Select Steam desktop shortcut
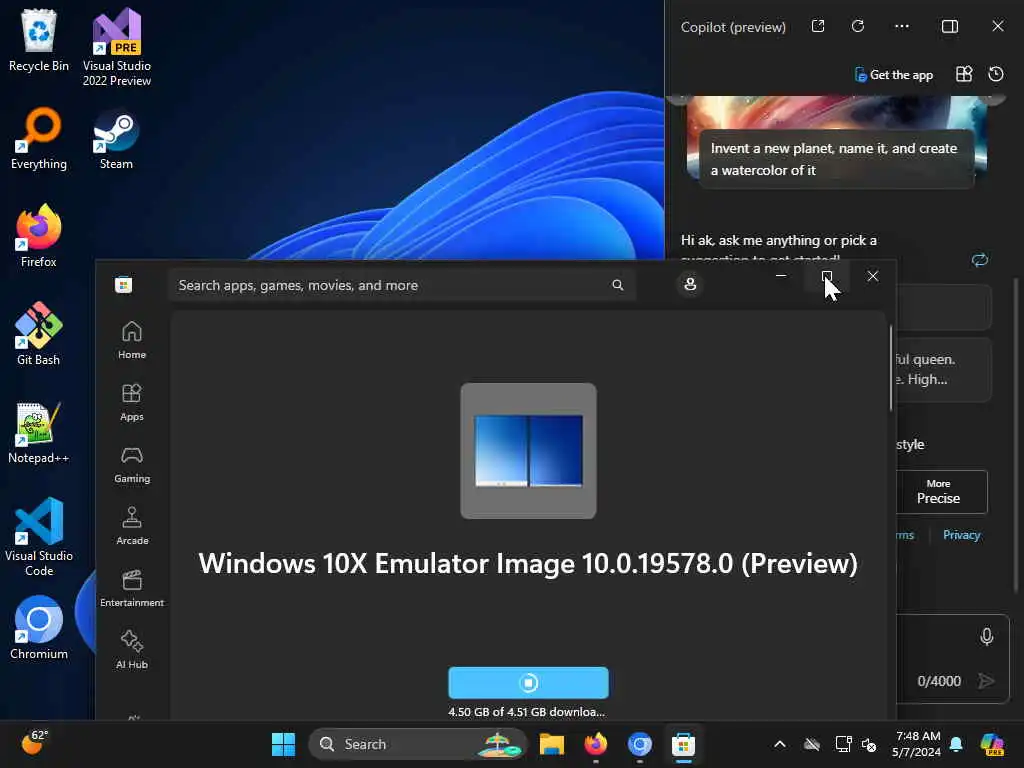This screenshot has height=768, width=1024. [116, 138]
